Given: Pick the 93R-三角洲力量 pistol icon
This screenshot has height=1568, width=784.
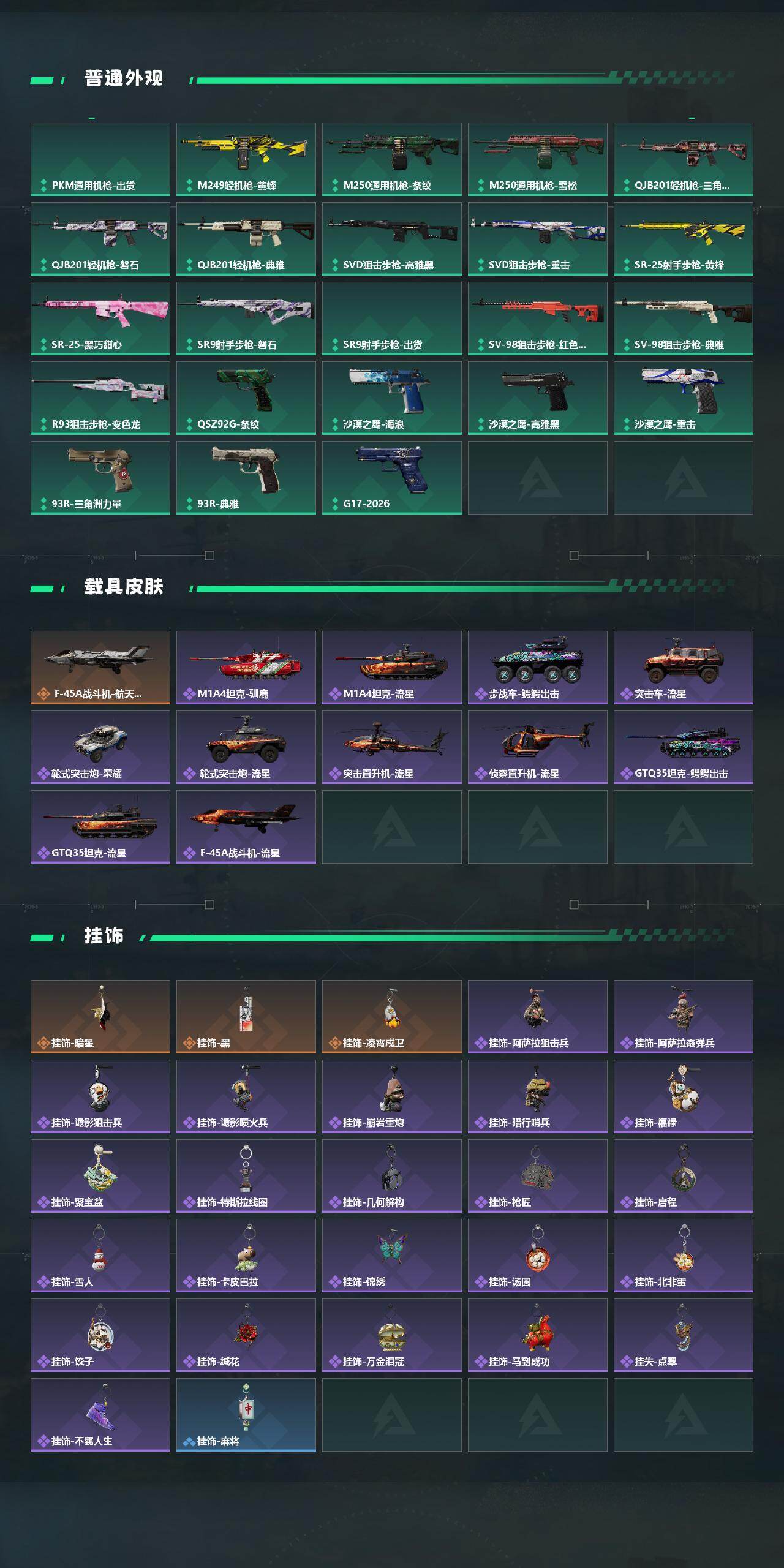Looking at the screenshot, I should pyautogui.click(x=100, y=469).
